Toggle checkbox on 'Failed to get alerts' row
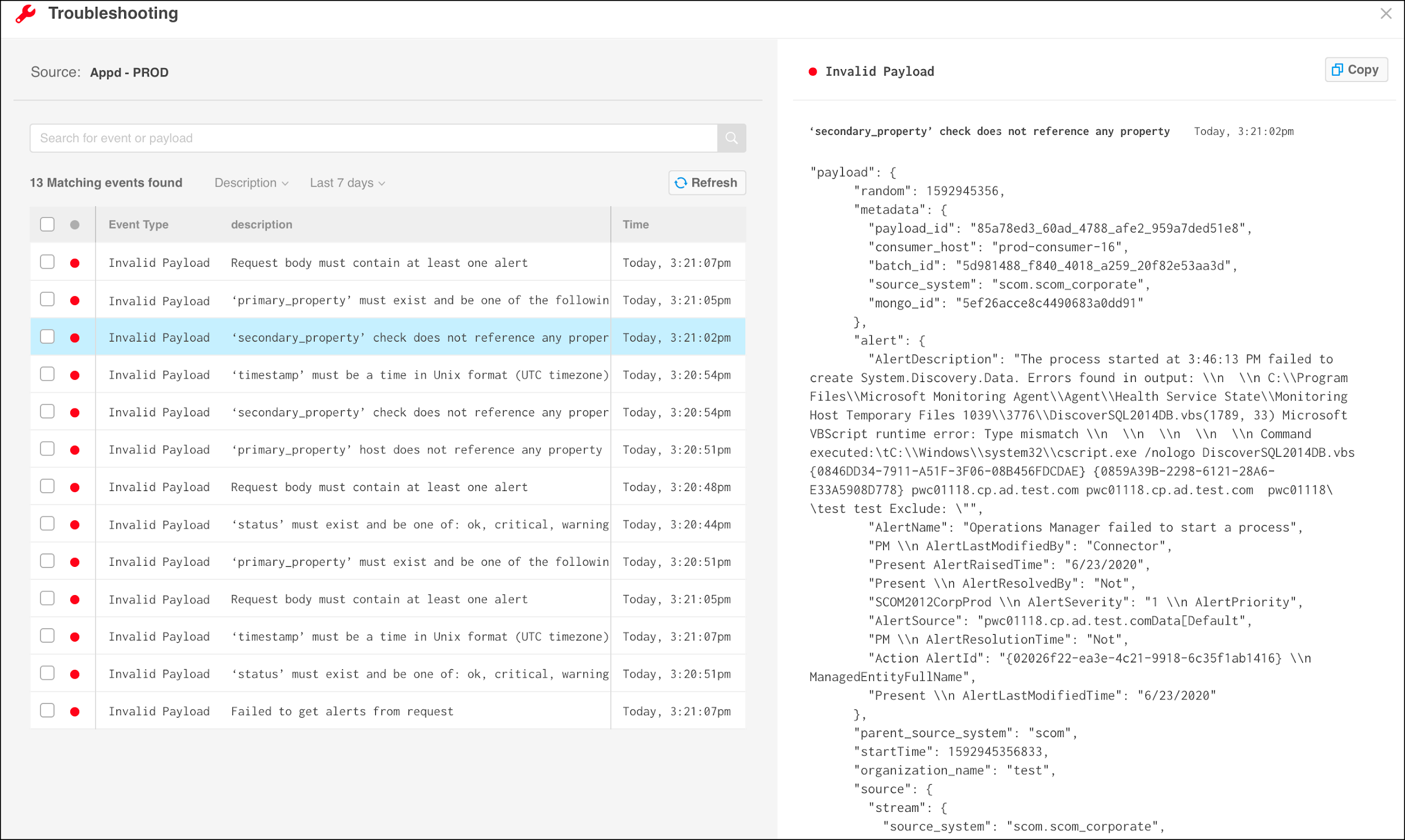This screenshot has height=840, width=1405. point(46,711)
